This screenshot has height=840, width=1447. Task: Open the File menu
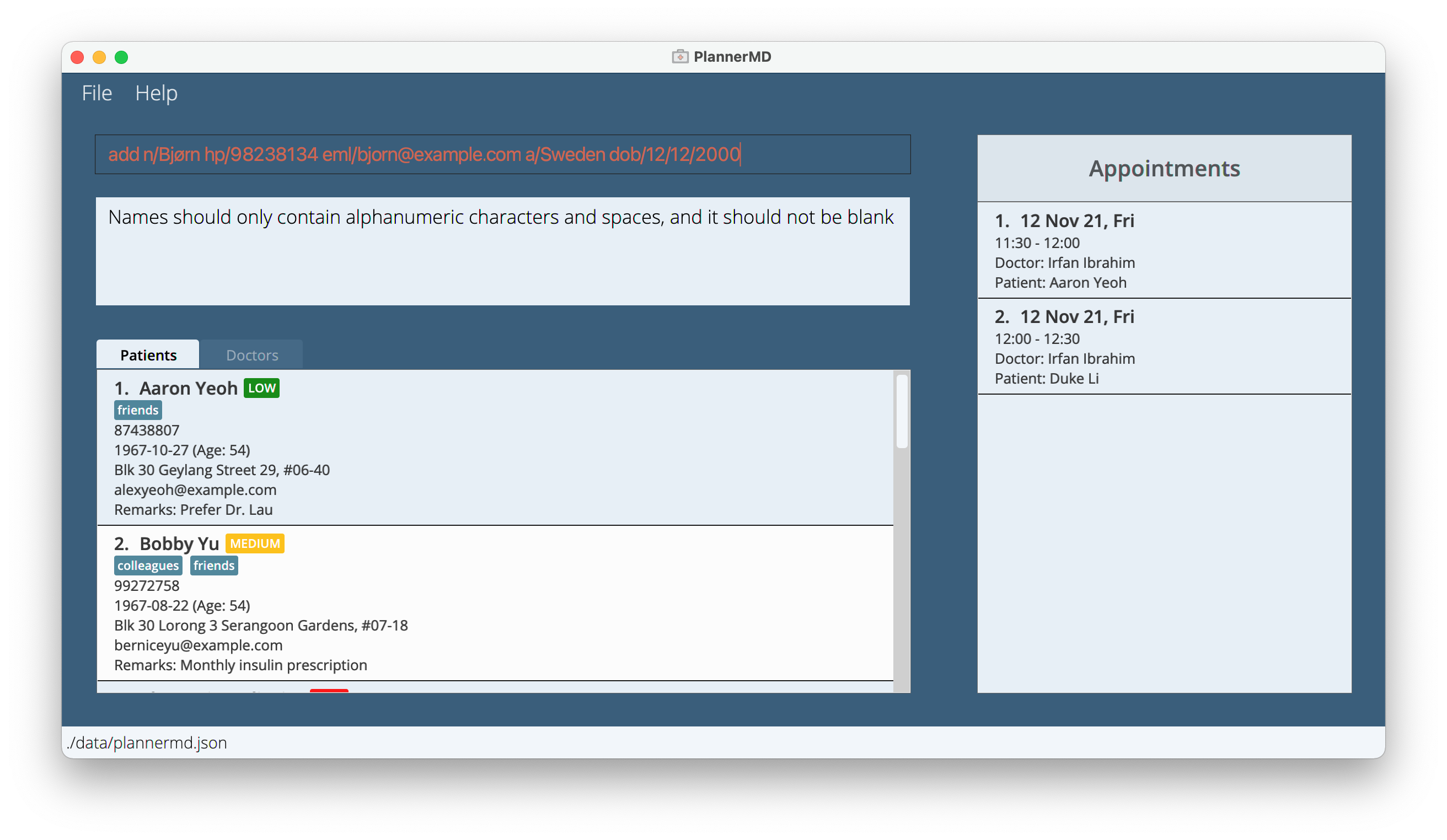pyautogui.click(x=97, y=93)
